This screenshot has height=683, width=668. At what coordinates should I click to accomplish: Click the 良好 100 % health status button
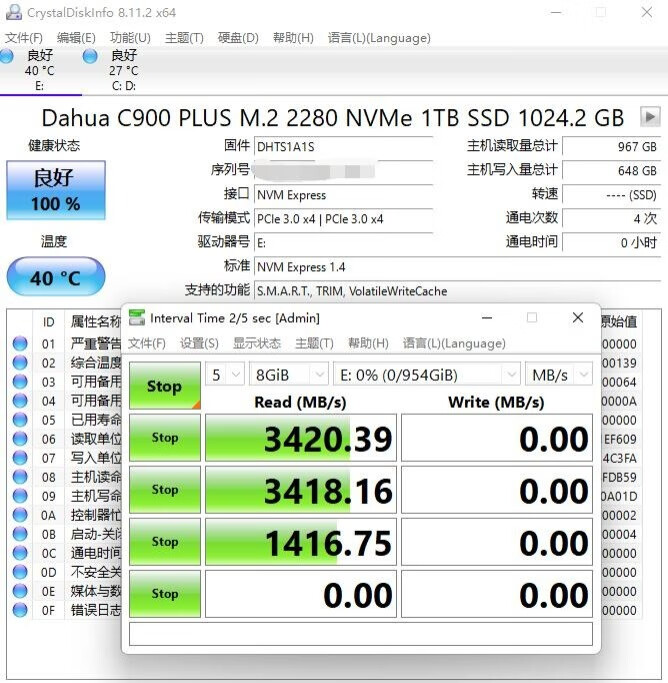(x=56, y=190)
